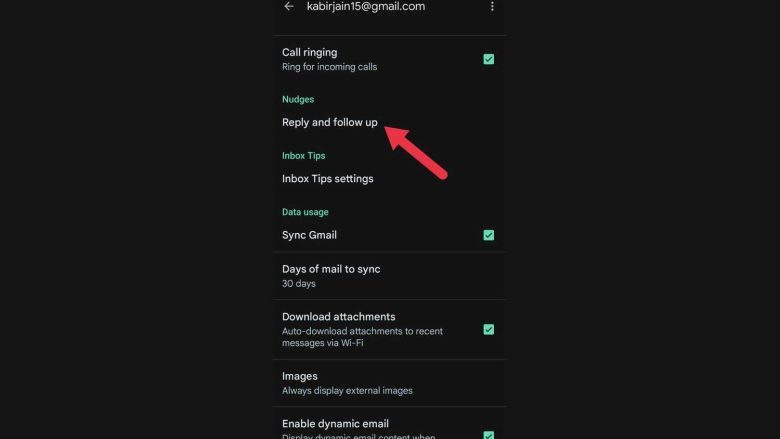This screenshot has height=439, width=780.
Task: Open Inbox Tips settings
Action: click(x=390, y=178)
